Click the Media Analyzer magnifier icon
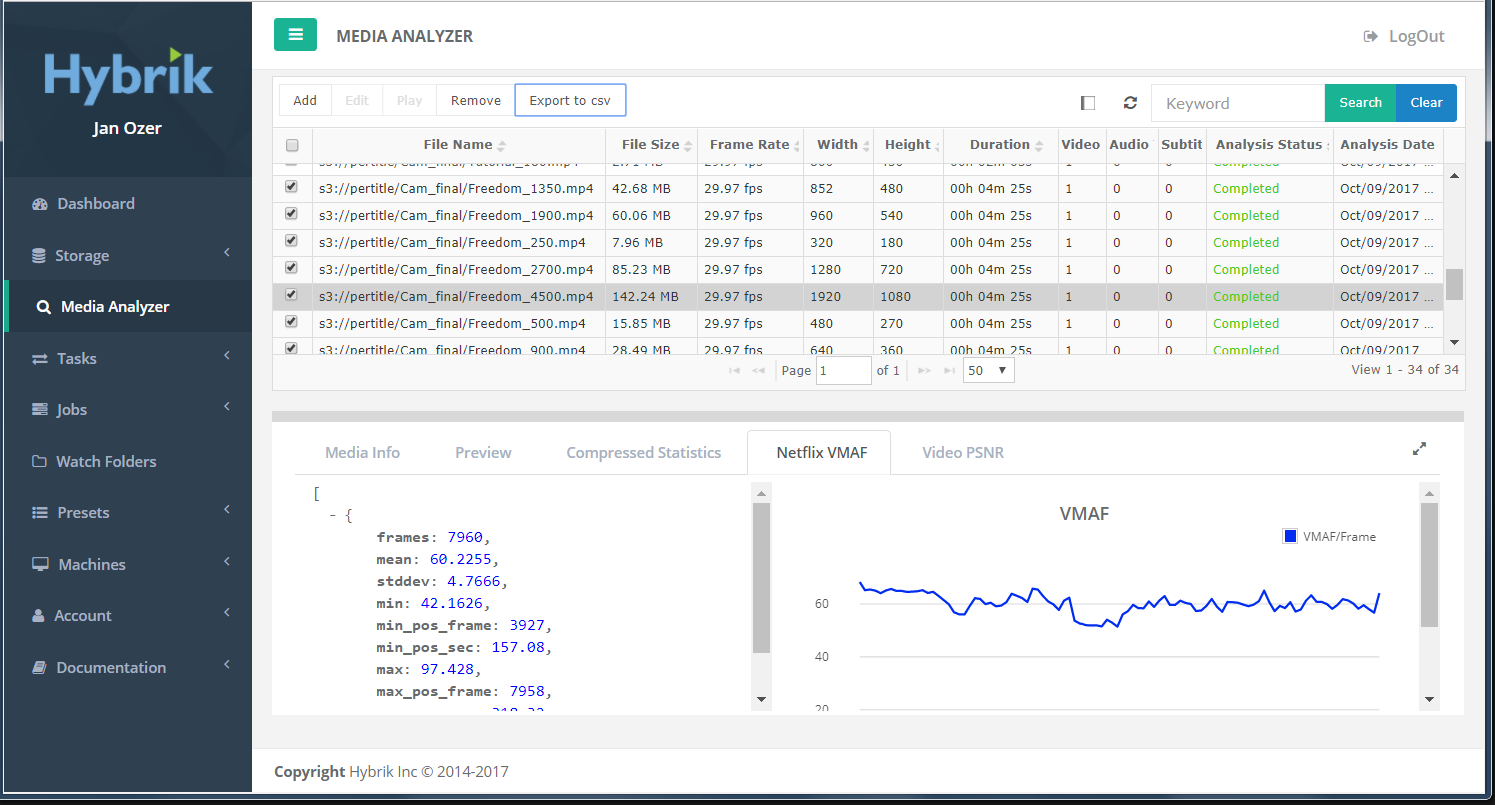This screenshot has width=1495, height=805. coord(43,307)
